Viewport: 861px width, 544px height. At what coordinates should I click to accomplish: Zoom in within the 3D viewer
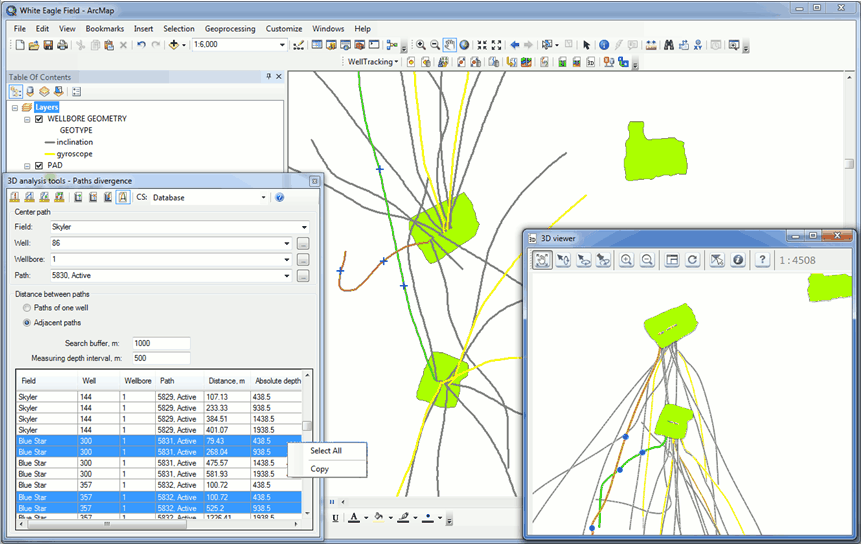pyautogui.click(x=626, y=260)
